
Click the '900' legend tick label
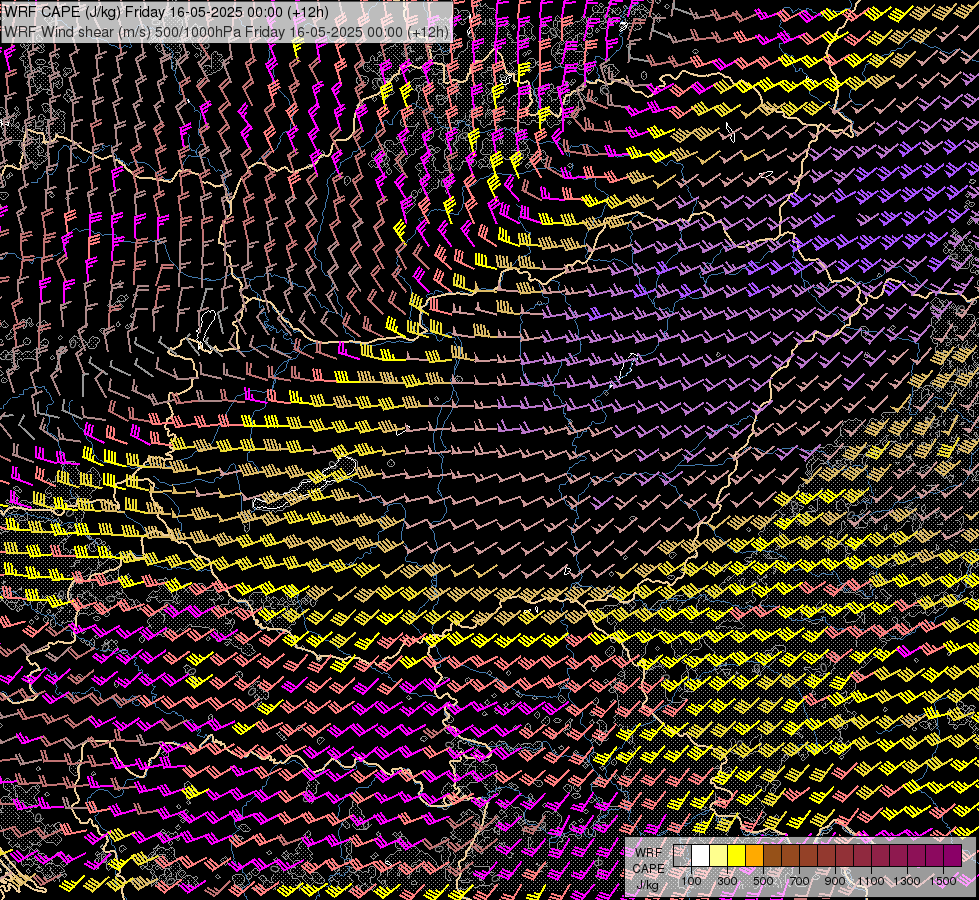tap(835, 881)
